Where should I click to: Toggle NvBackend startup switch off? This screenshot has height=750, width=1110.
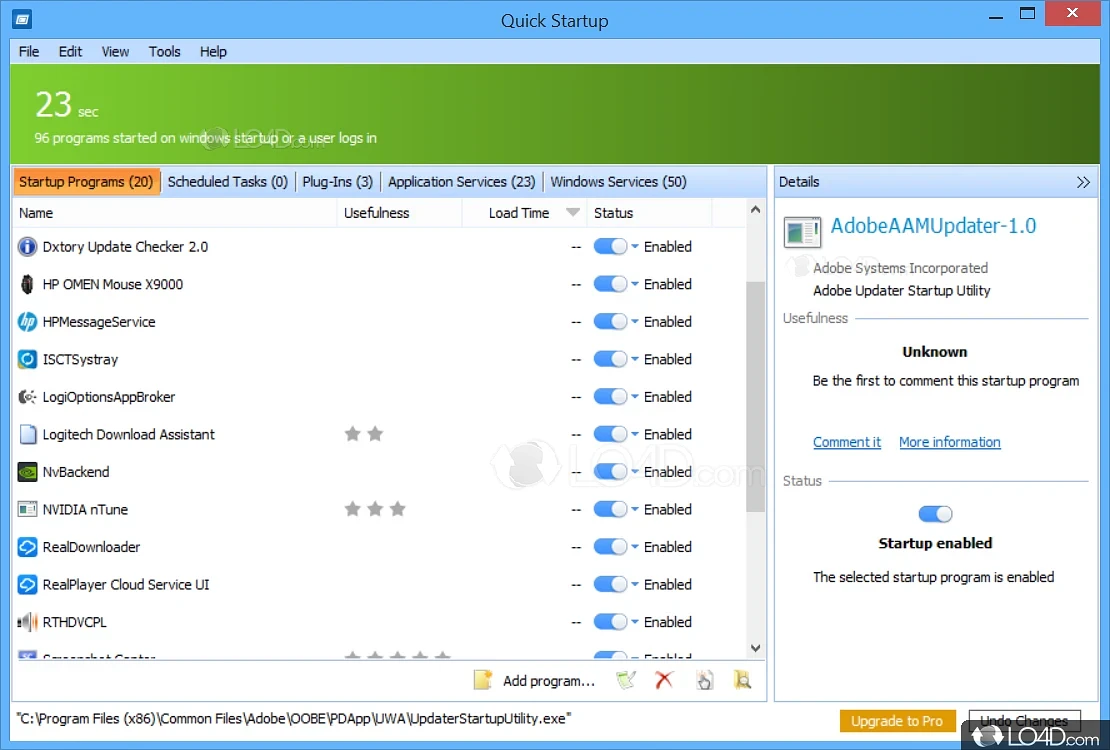click(x=612, y=471)
